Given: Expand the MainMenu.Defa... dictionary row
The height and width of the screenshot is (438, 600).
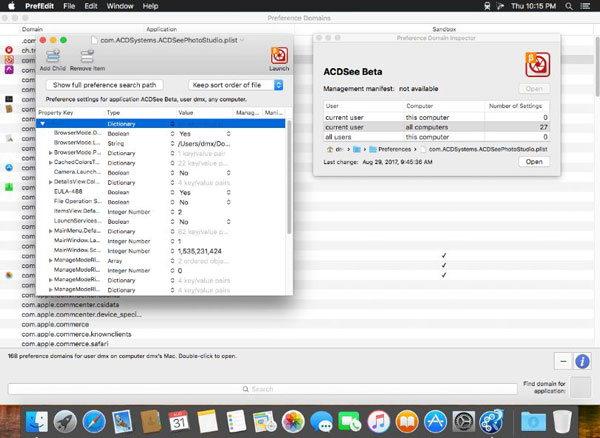Looking at the screenshot, I should [51, 231].
